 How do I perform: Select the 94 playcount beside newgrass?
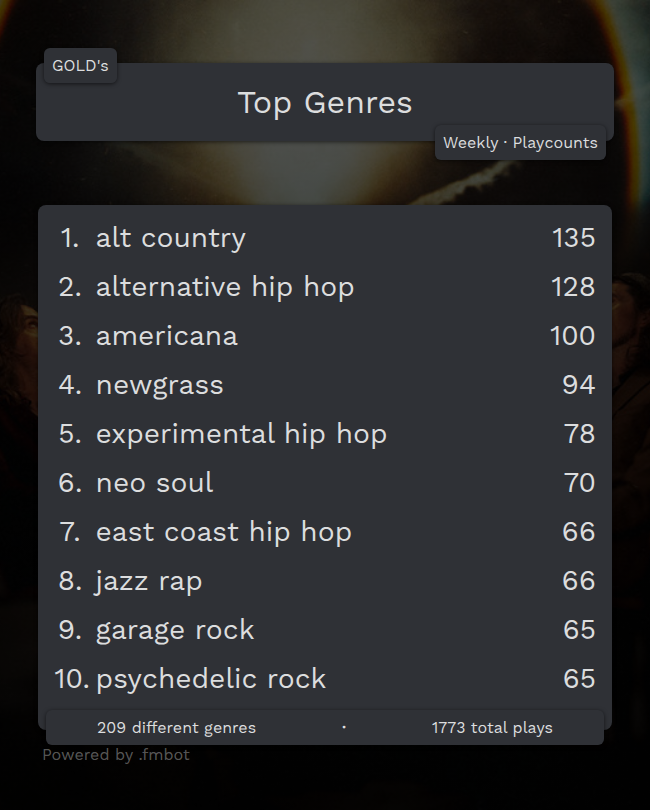click(578, 385)
